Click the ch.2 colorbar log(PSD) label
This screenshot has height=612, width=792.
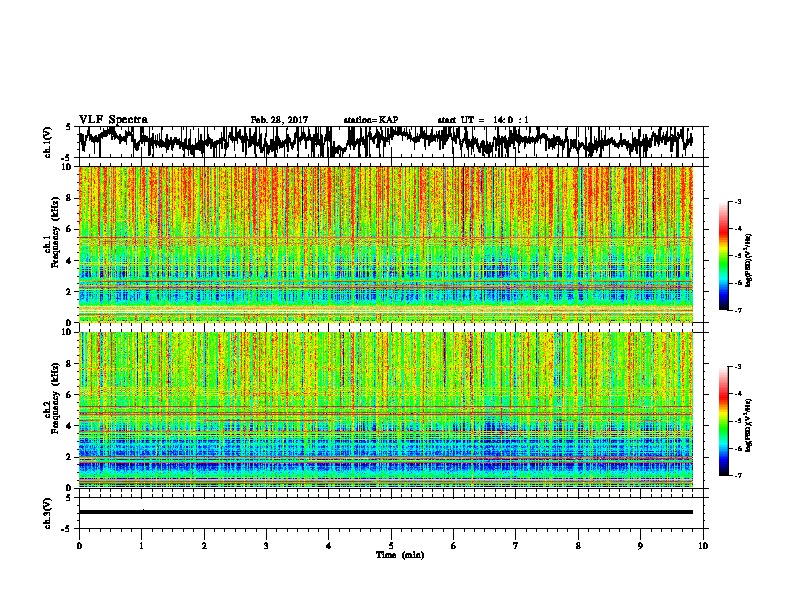(749, 425)
